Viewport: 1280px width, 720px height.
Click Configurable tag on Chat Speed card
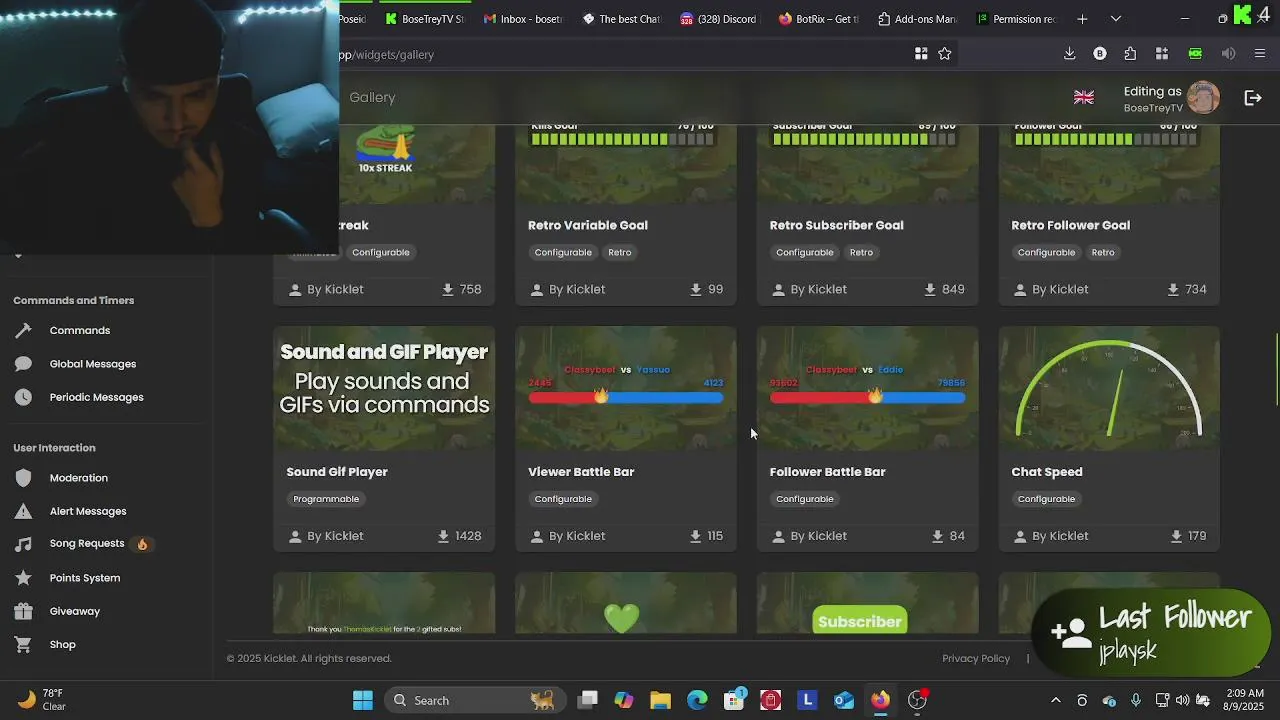1046,499
